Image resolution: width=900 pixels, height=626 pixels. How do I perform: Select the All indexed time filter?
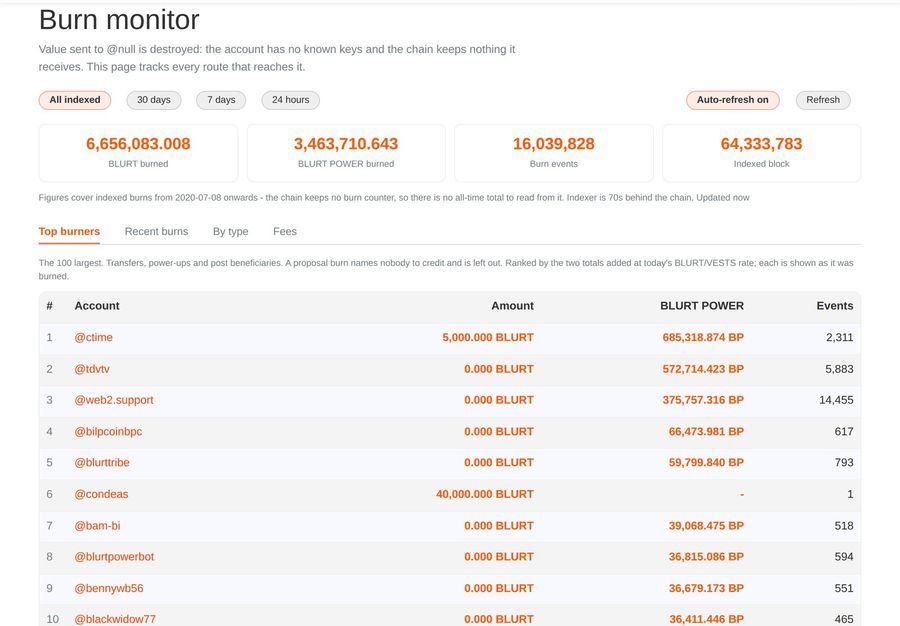coord(75,100)
